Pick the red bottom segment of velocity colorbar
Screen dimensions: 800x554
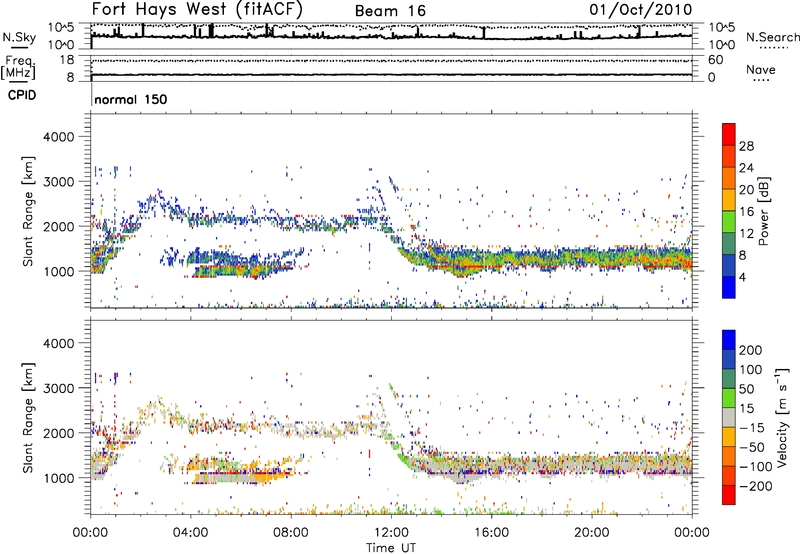pos(729,495)
